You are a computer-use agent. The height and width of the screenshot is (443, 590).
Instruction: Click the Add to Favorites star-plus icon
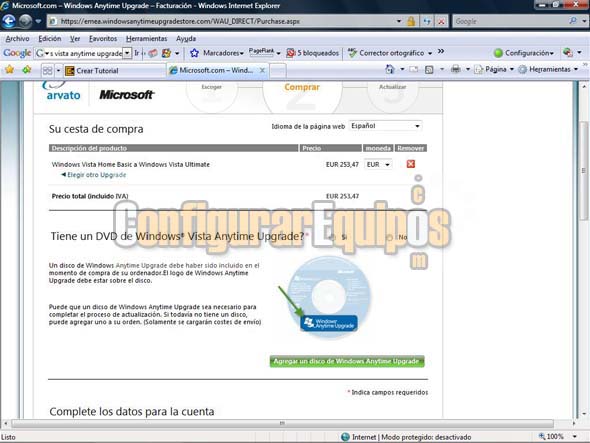click(26, 70)
